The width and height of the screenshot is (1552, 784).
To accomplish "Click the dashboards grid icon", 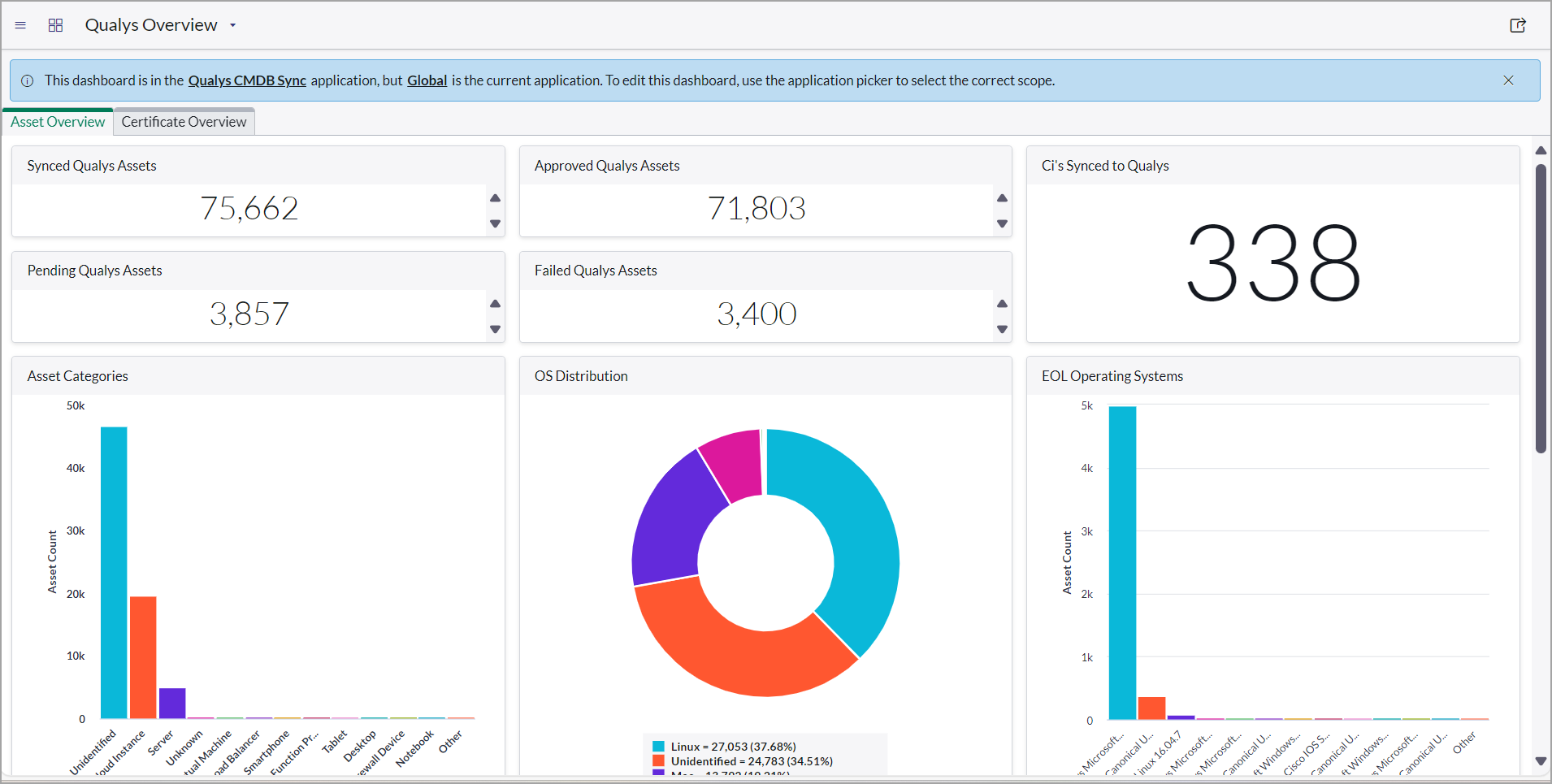I will click(55, 25).
